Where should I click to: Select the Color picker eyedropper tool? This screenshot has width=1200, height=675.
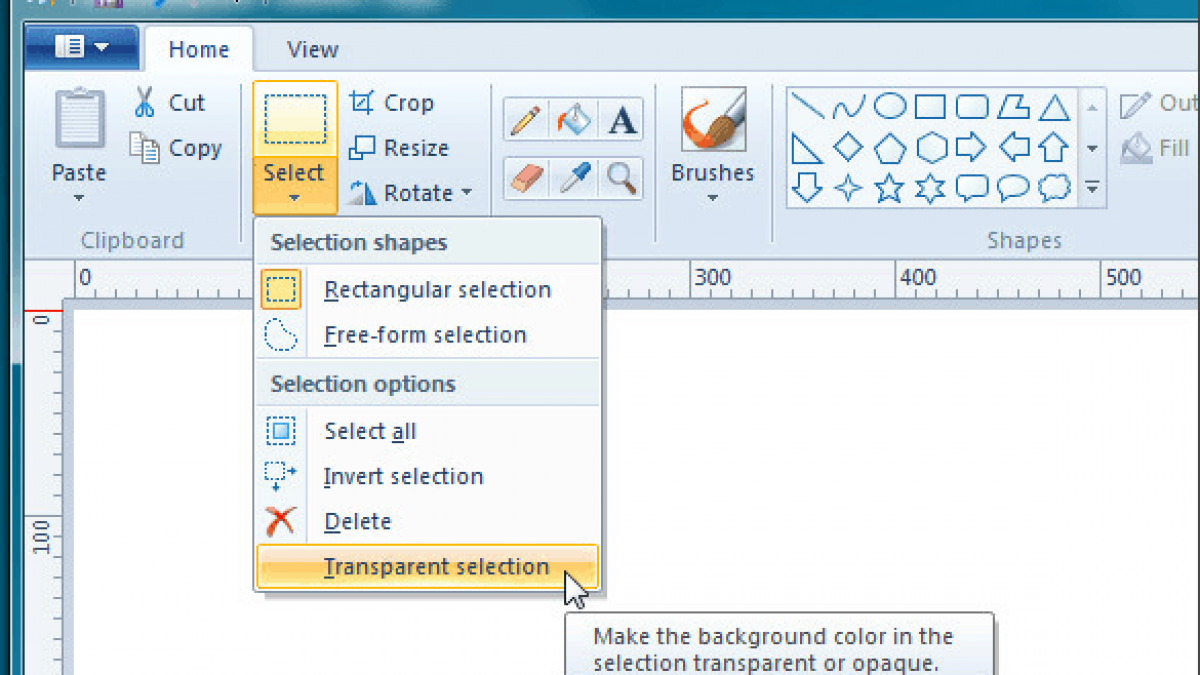click(574, 178)
